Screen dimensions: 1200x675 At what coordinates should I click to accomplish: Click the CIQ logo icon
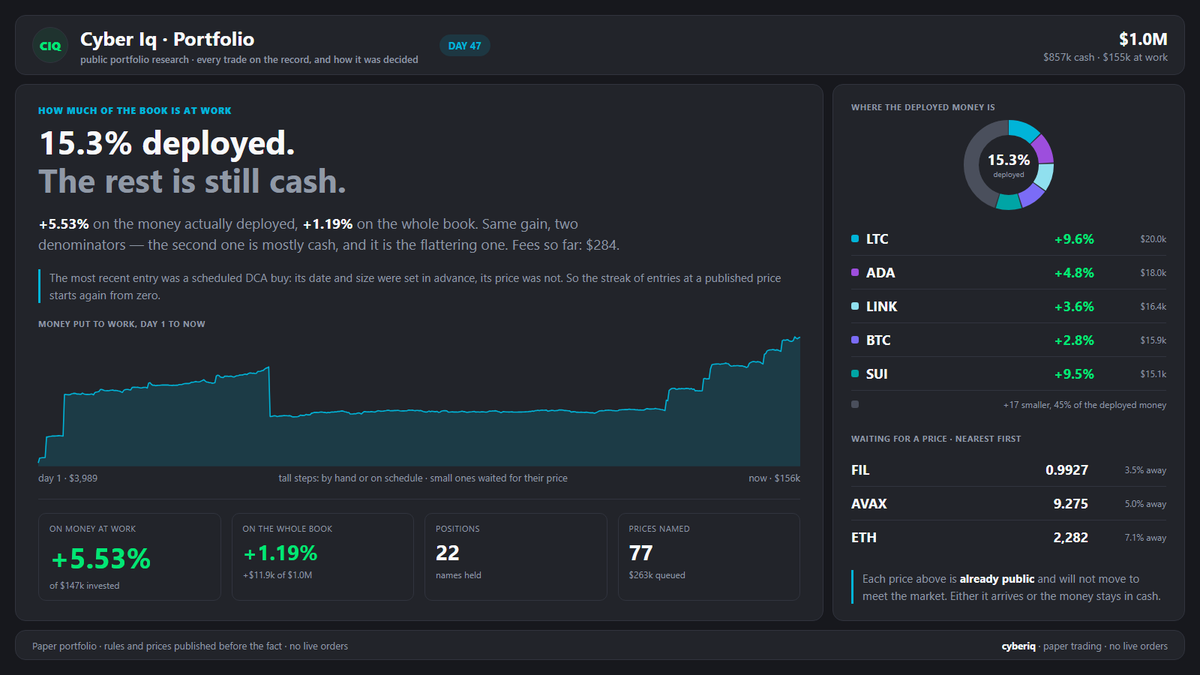(x=49, y=45)
